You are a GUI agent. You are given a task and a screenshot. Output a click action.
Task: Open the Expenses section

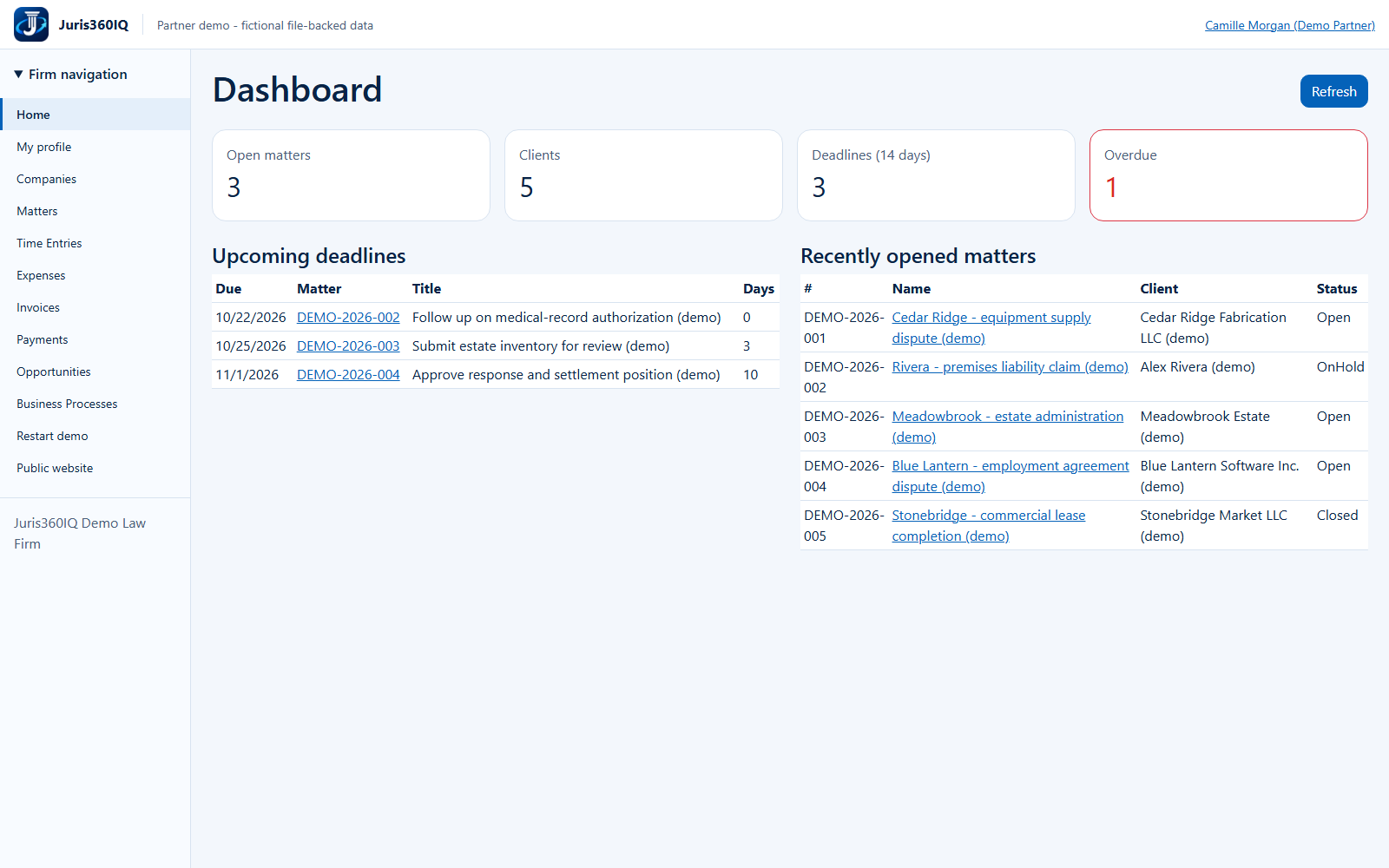(95, 275)
